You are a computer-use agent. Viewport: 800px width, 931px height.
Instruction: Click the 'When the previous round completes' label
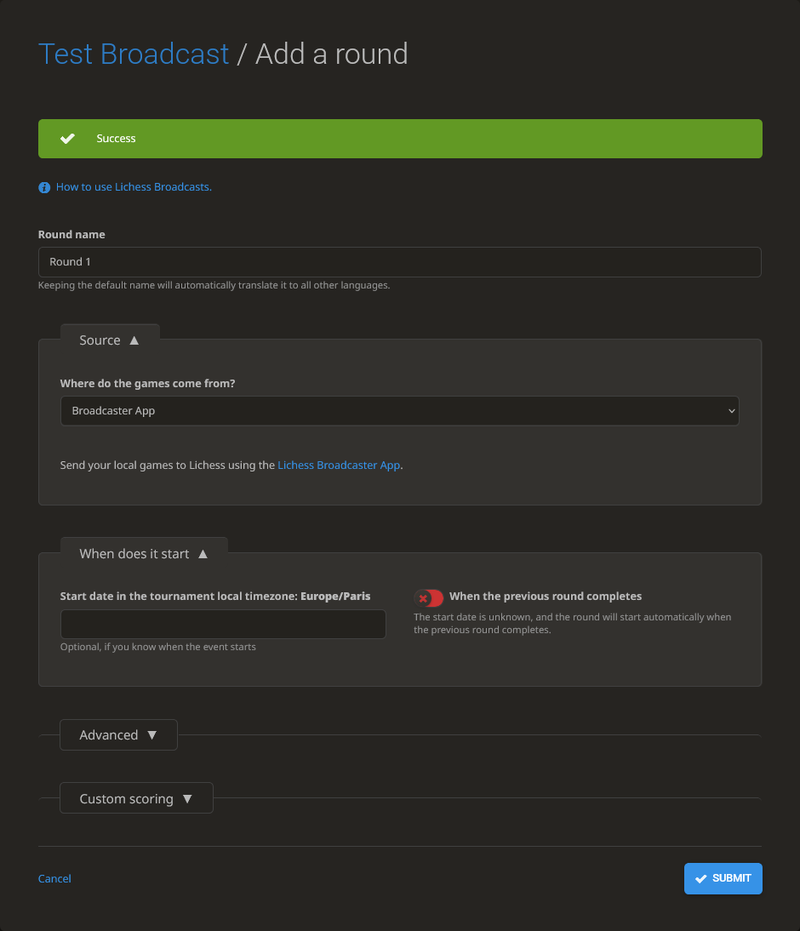545,597
